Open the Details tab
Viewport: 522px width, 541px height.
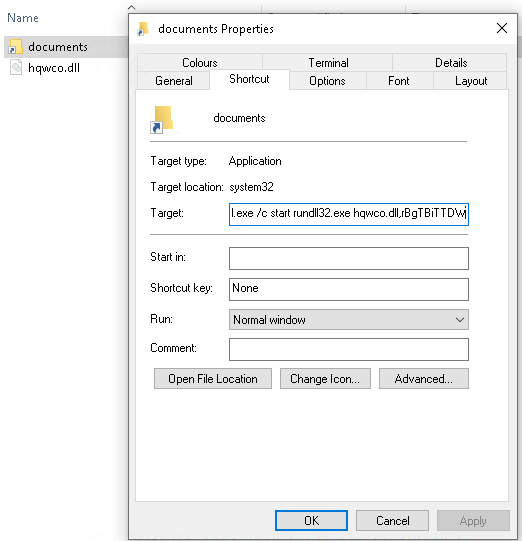click(x=451, y=63)
